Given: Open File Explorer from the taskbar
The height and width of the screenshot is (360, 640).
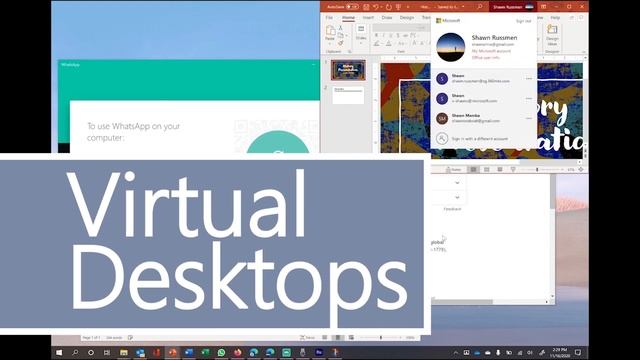Looking at the screenshot, I should point(124,352).
